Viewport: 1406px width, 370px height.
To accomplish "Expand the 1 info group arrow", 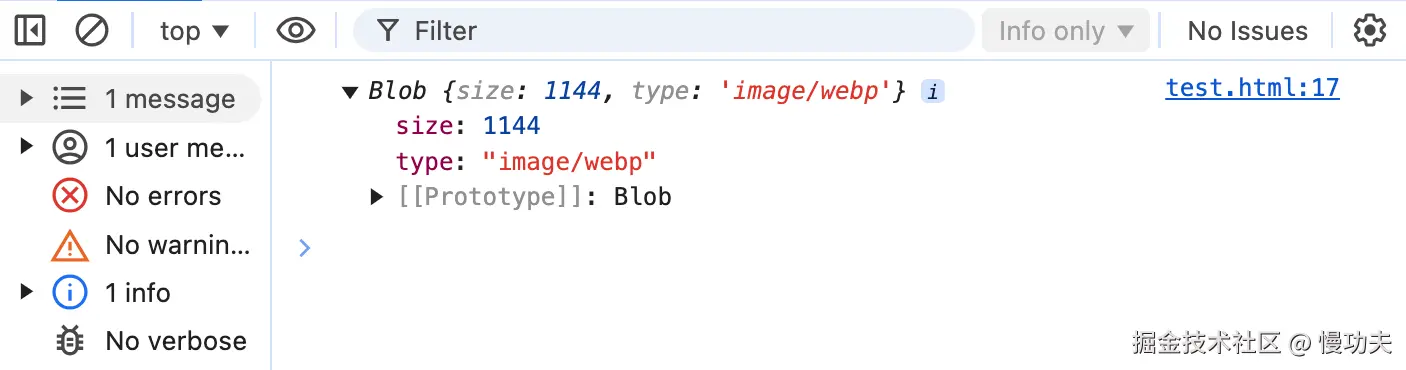I will tap(27, 293).
